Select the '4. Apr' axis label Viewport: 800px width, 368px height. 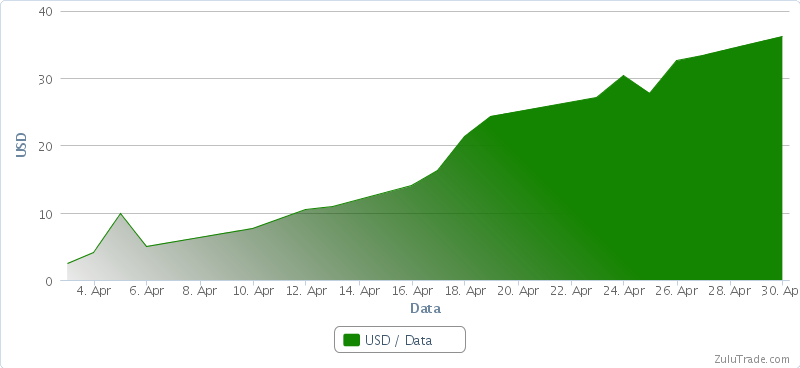94,291
